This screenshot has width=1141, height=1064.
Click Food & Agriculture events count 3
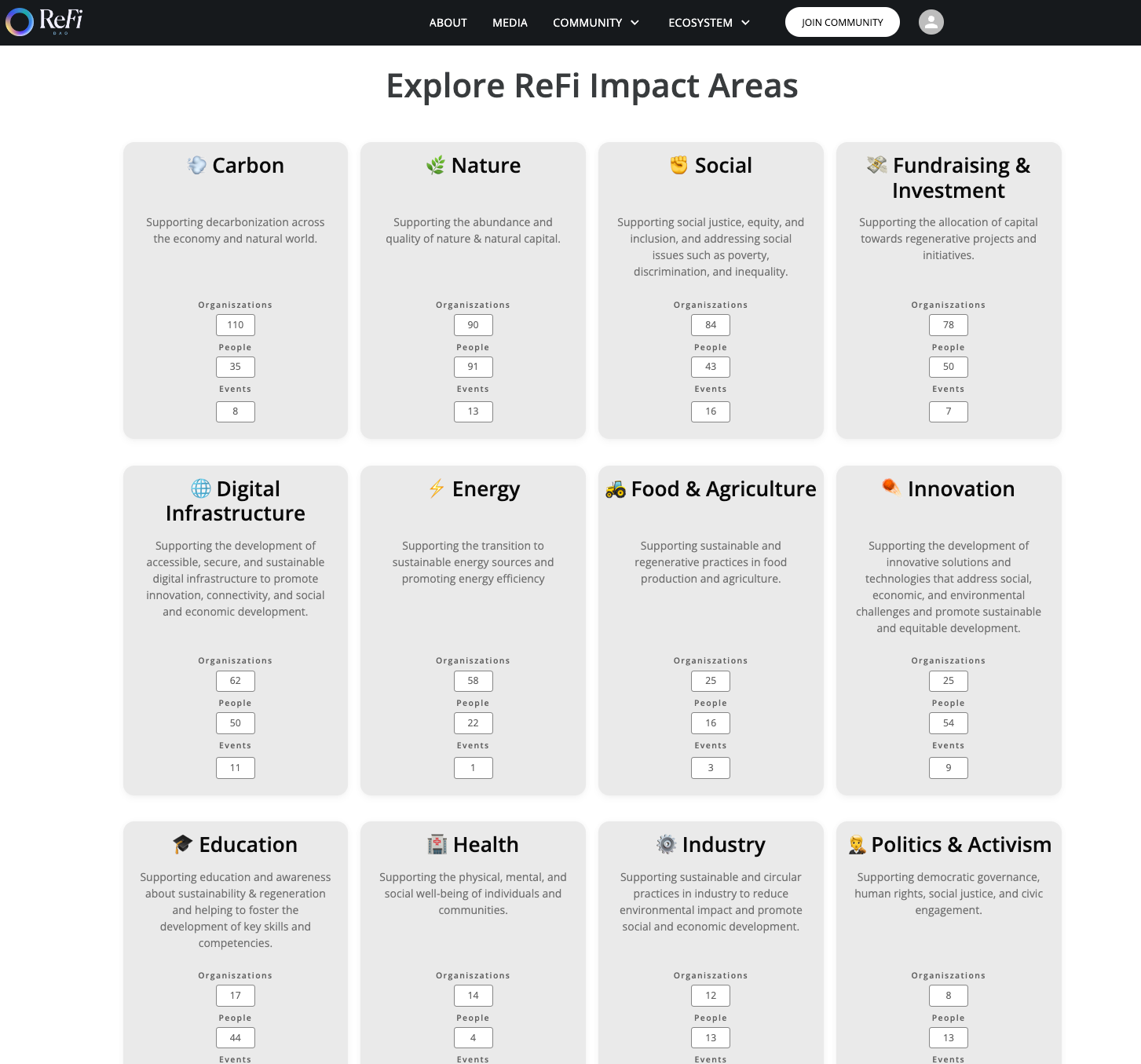click(711, 768)
